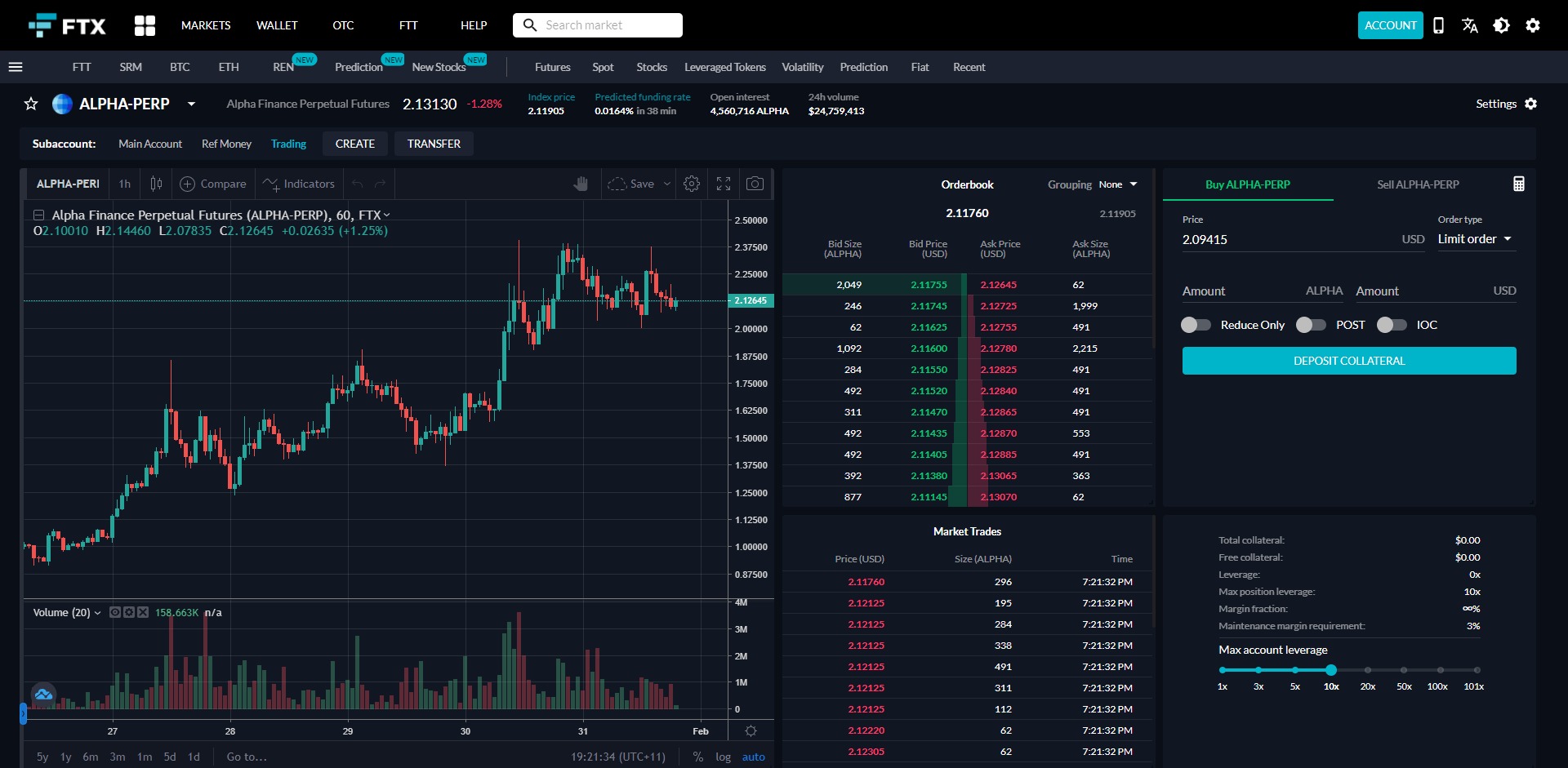1568x768 pixels.
Task: Switch to the Sell ALPHA-PERP tab
Action: 1418,184
